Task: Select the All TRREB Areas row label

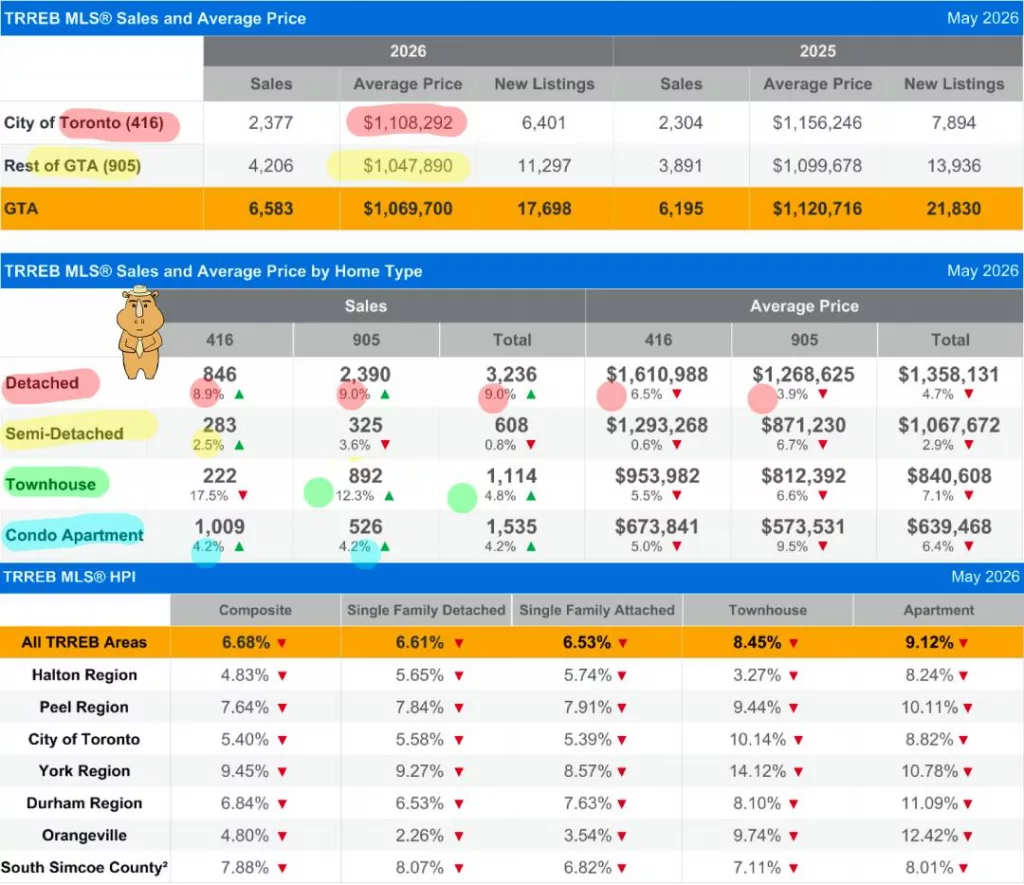Action: pyautogui.click(x=84, y=643)
